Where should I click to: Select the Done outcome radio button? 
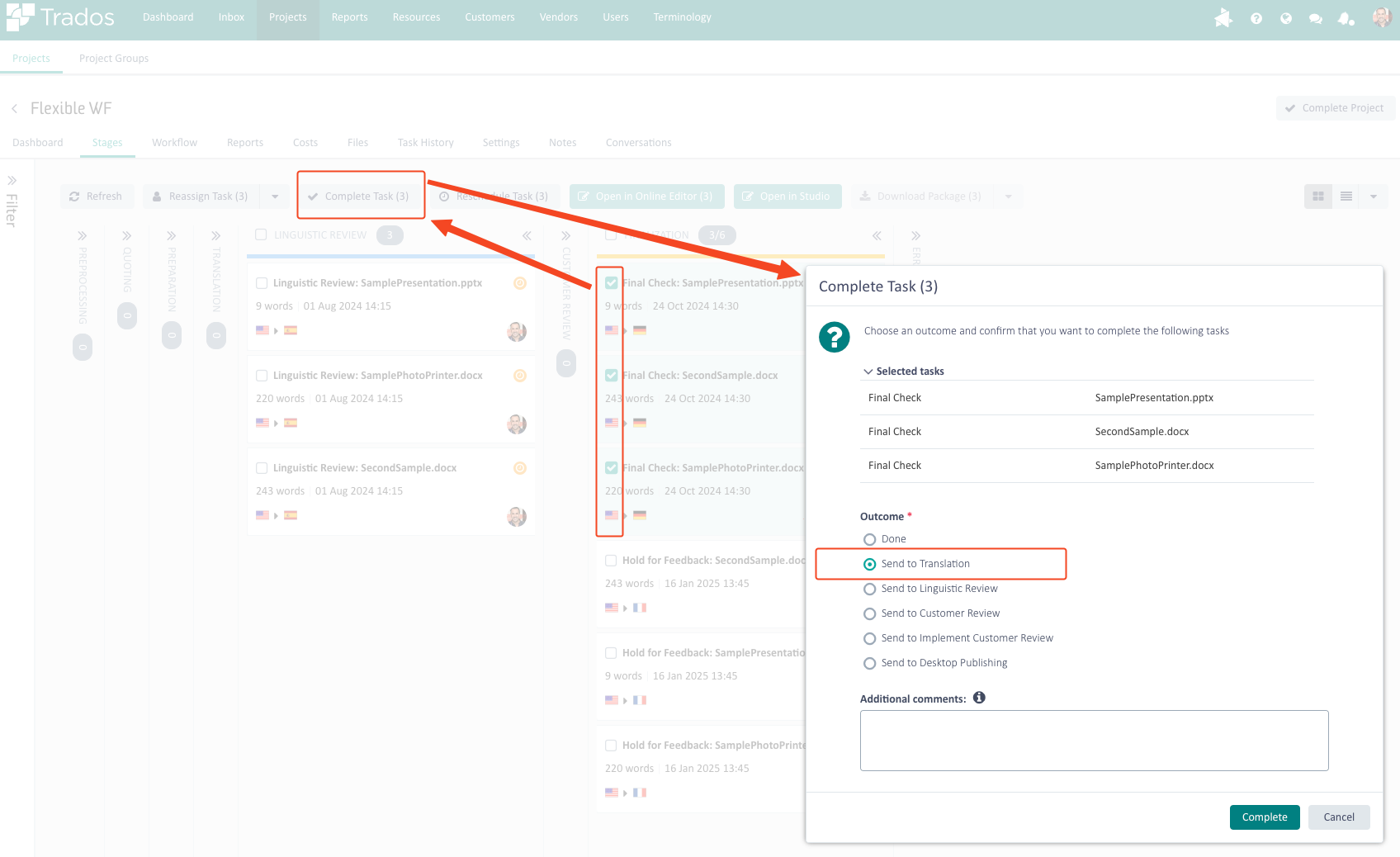click(x=869, y=539)
